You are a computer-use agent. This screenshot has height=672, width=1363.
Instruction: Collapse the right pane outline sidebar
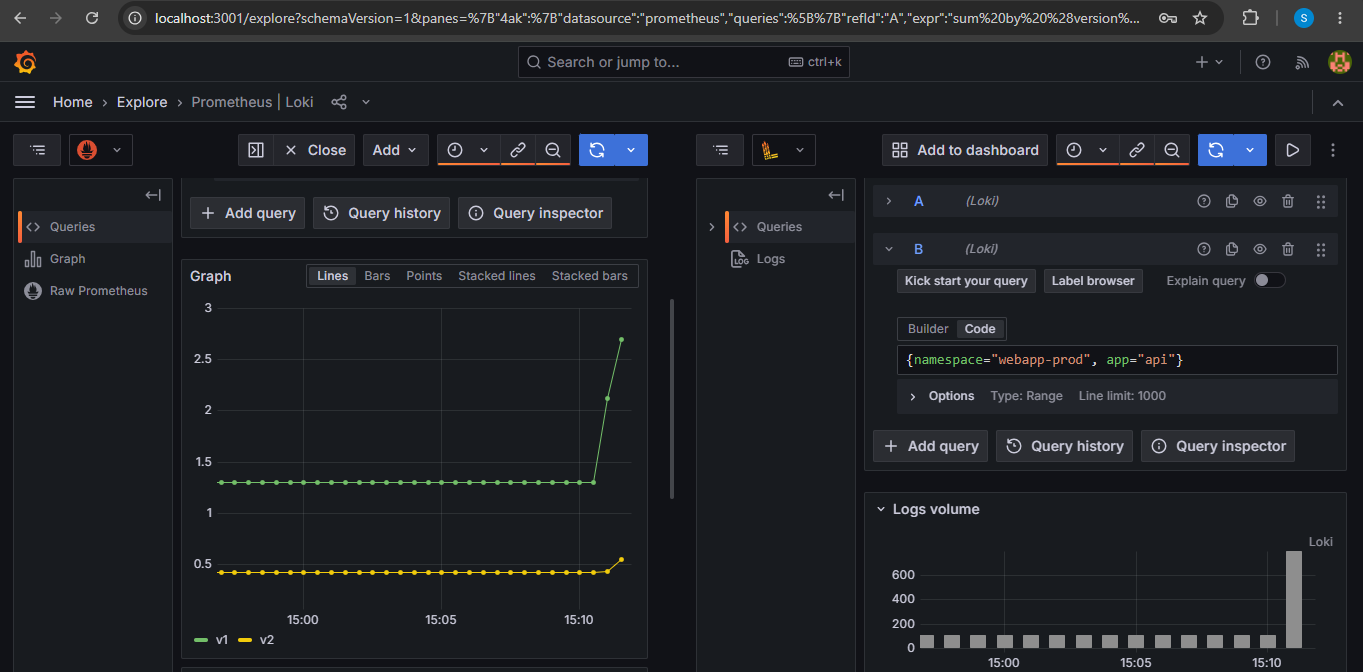click(836, 195)
